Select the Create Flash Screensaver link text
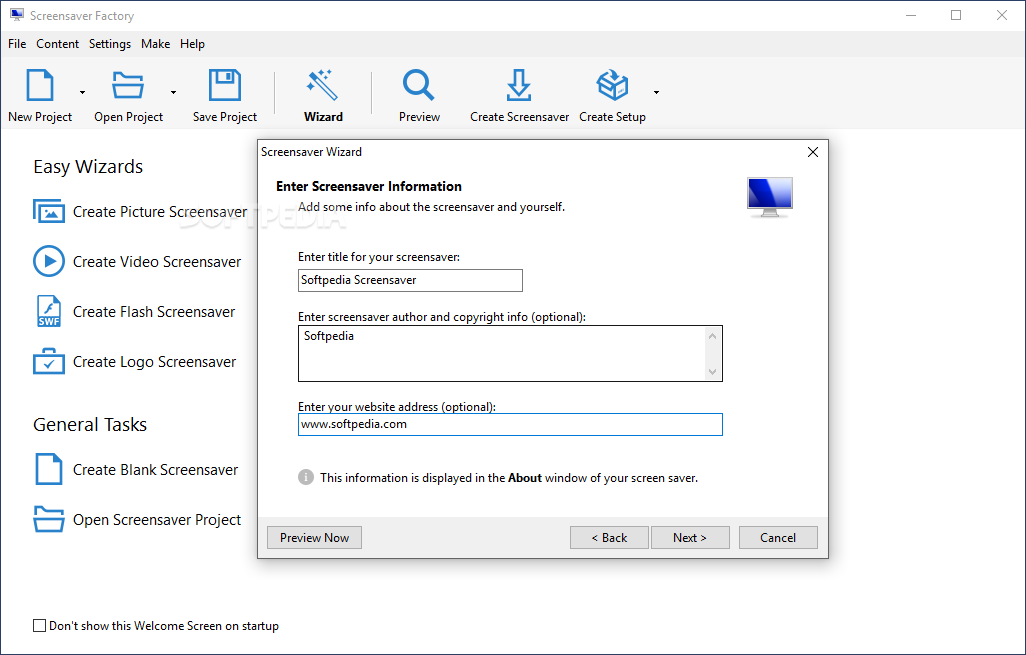 coord(154,312)
